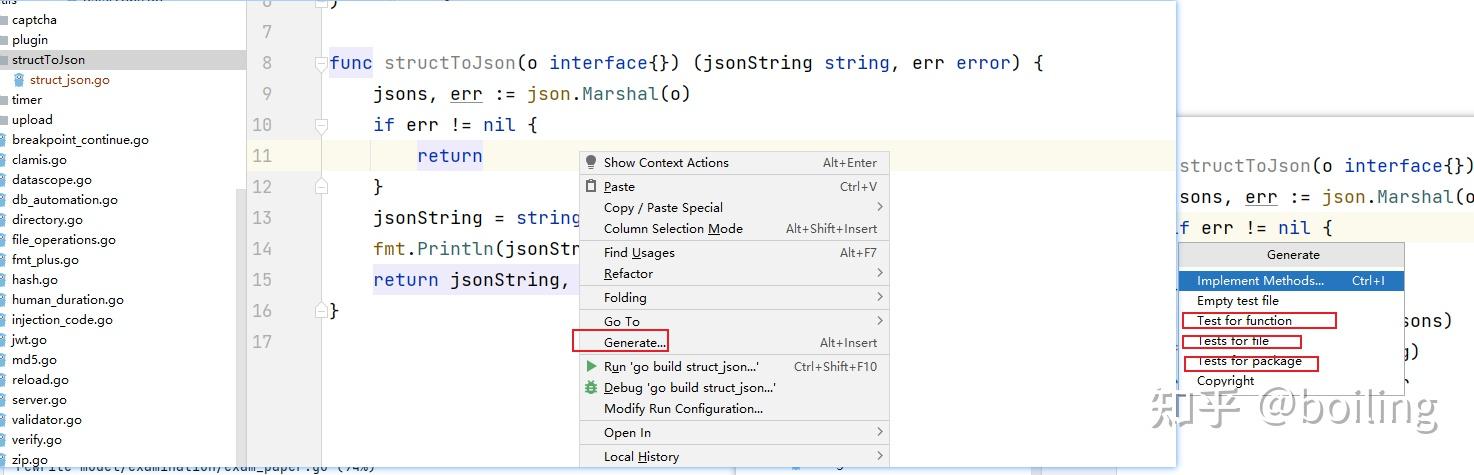Toggle Column Selection Mode

(x=672, y=228)
